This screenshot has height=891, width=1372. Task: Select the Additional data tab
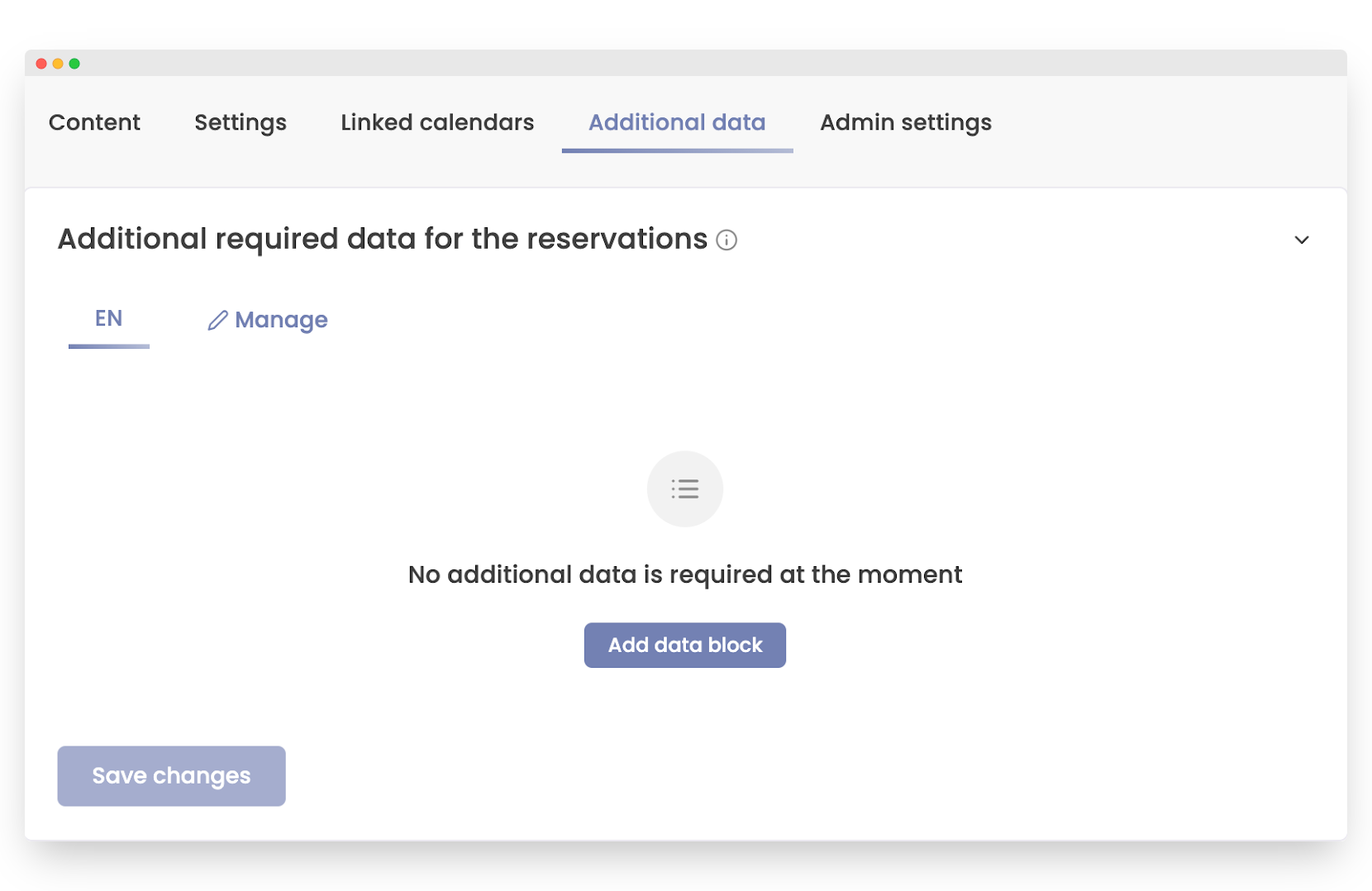click(x=676, y=122)
